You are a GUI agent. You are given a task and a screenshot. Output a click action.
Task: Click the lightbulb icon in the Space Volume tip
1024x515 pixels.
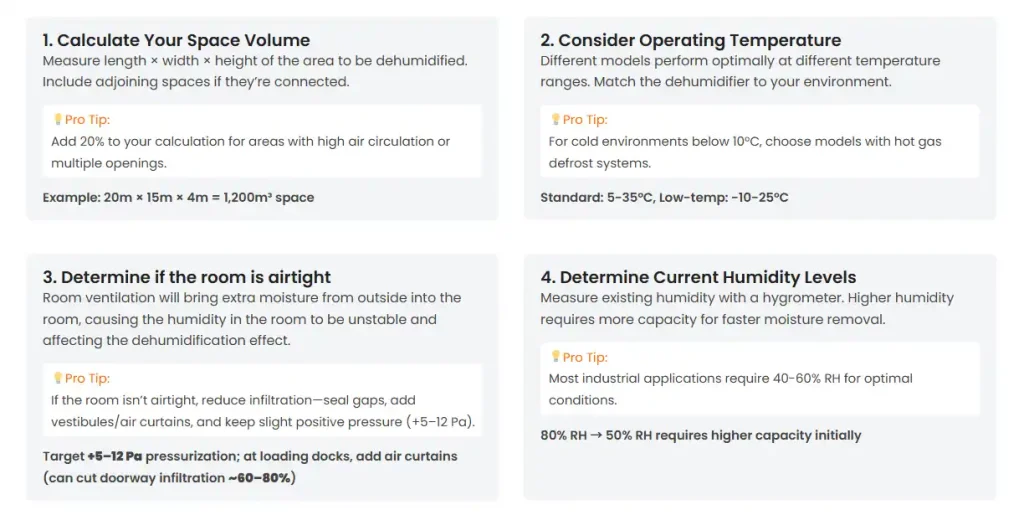pos(56,120)
